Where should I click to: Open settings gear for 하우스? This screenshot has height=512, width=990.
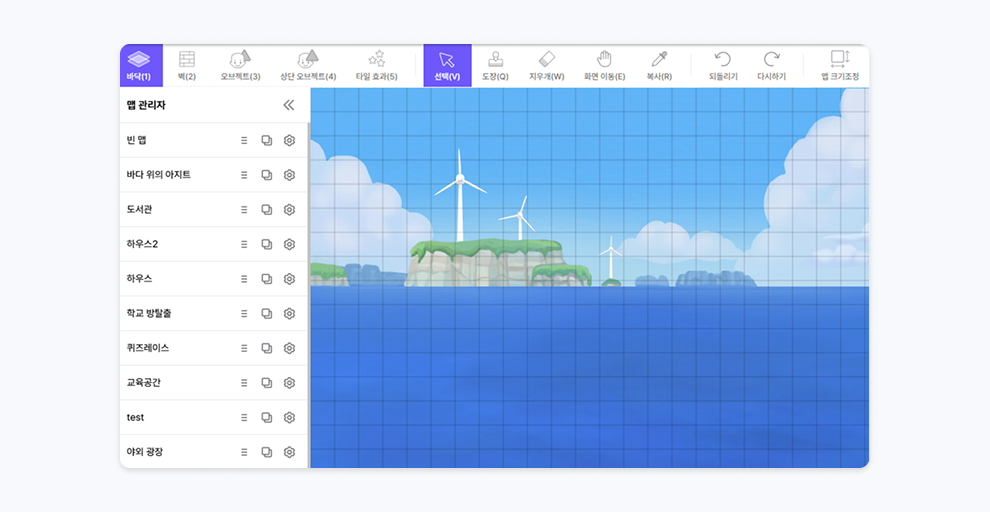tap(289, 279)
